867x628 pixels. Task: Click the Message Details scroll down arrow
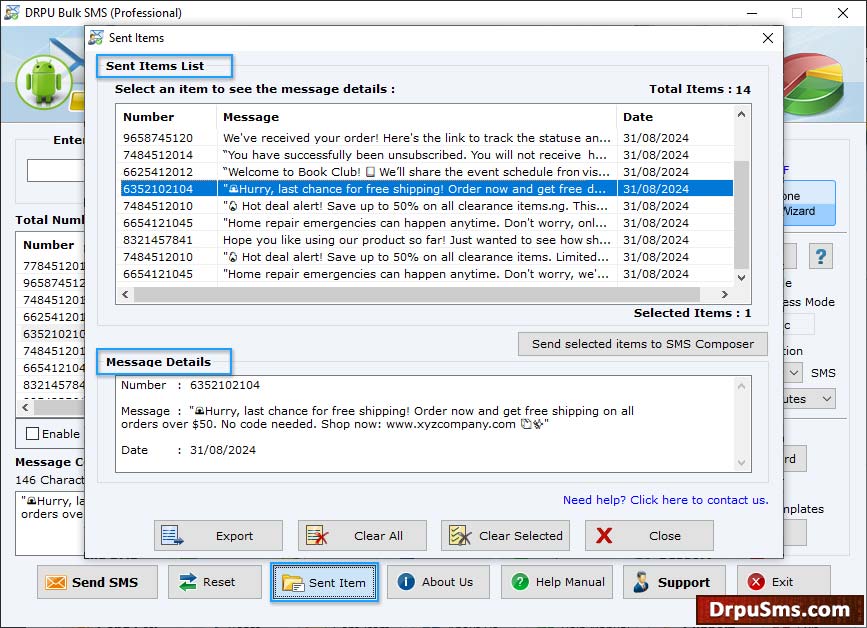741,462
